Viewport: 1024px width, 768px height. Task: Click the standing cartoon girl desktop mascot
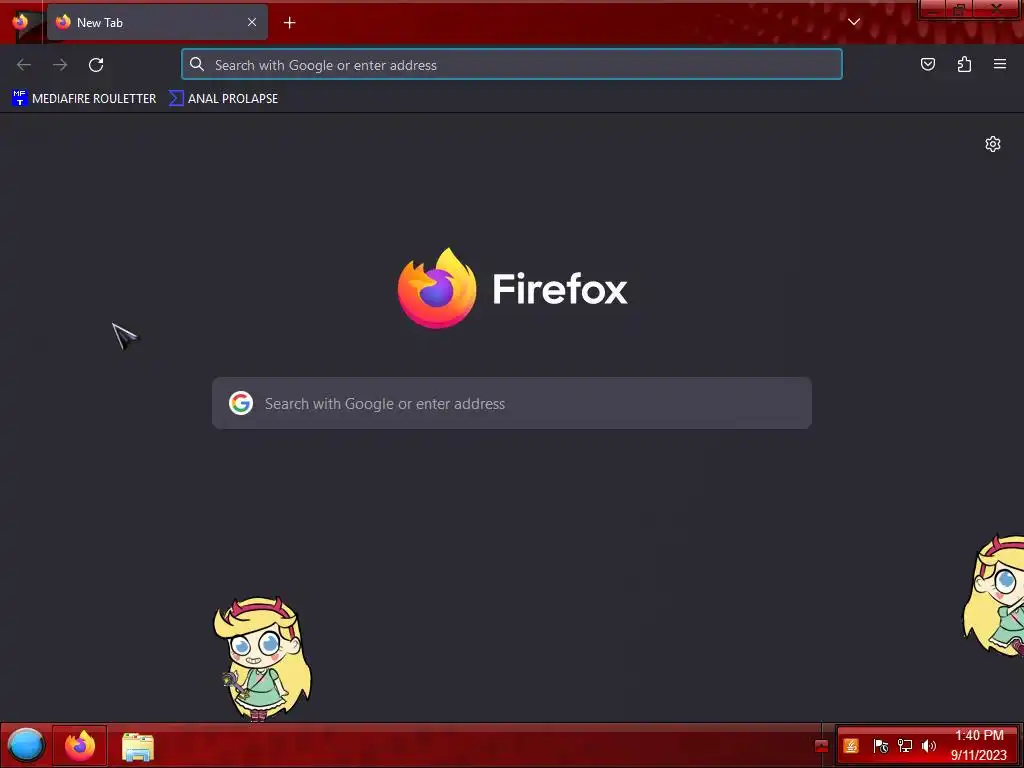263,660
